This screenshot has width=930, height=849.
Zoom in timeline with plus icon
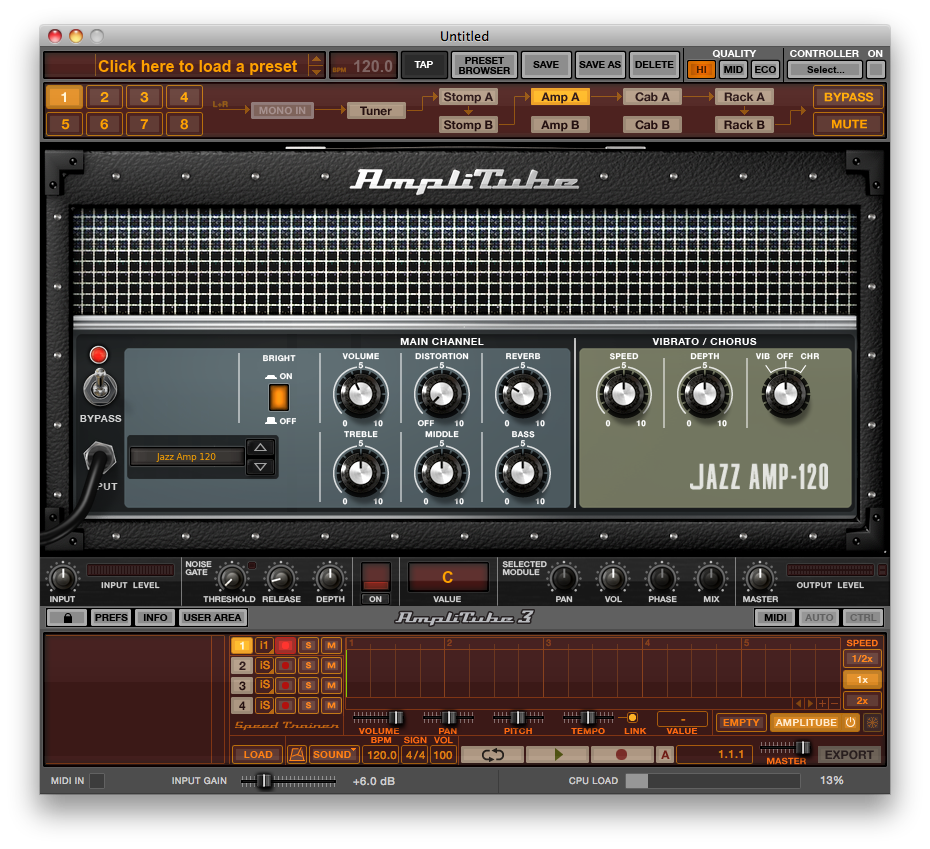pyautogui.click(x=823, y=704)
